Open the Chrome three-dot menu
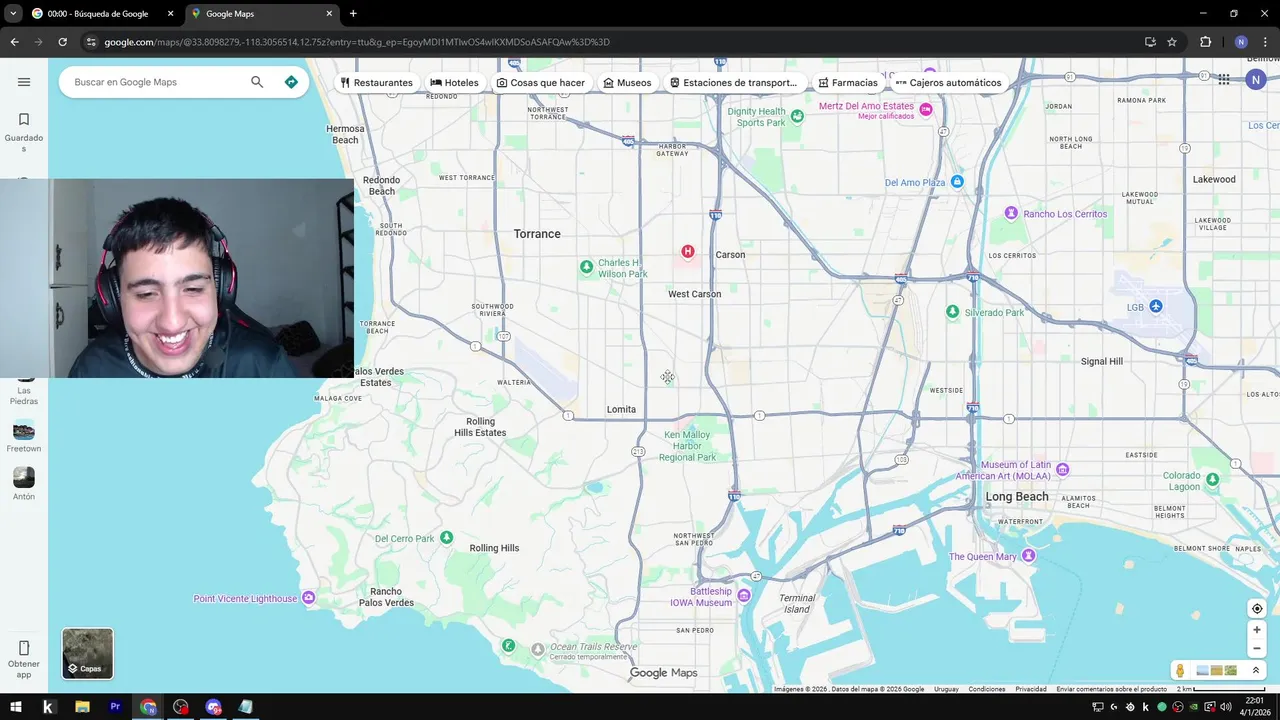1280x720 pixels. point(1265,42)
